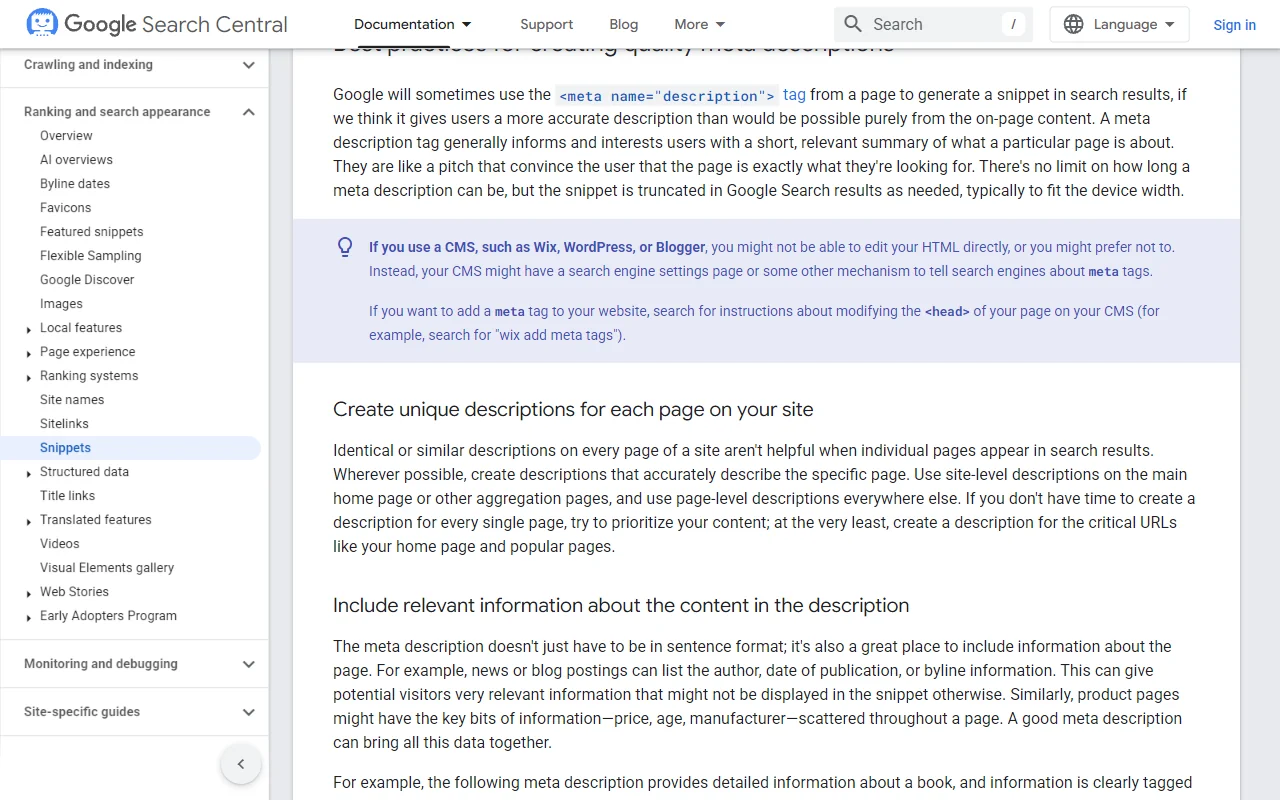Open the Overview sidebar page

point(66,136)
